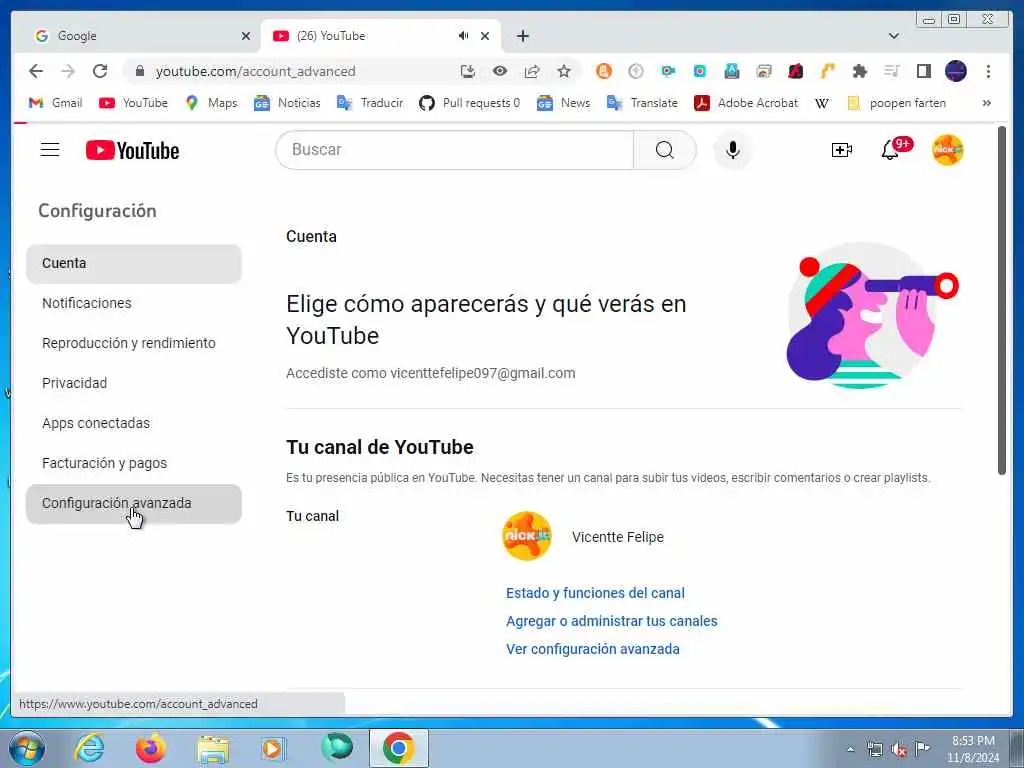Image resolution: width=1024 pixels, height=768 pixels.
Task: Open the media control playlist extension icon
Action: [x=891, y=71]
